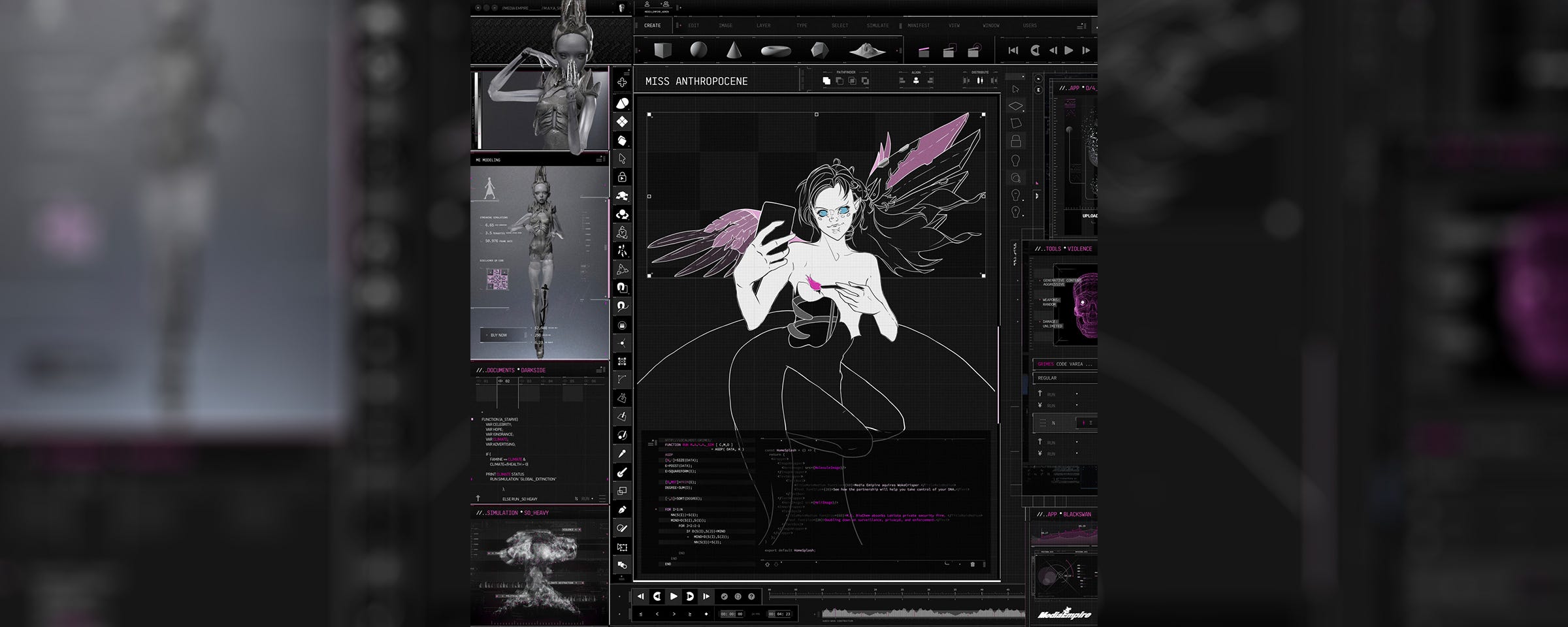Select the sphere primitive shape
Viewport: 1568px width, 627px height.
point(698,50)
